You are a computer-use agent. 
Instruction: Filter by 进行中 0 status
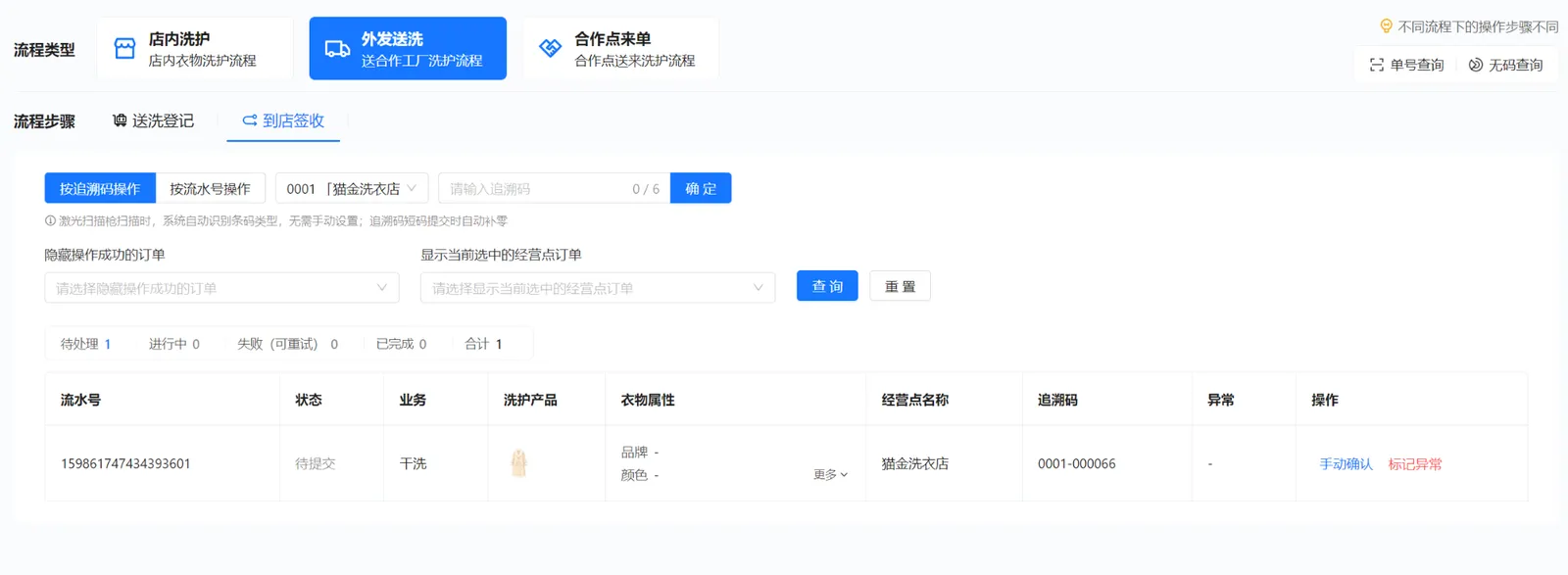point(173,344)
